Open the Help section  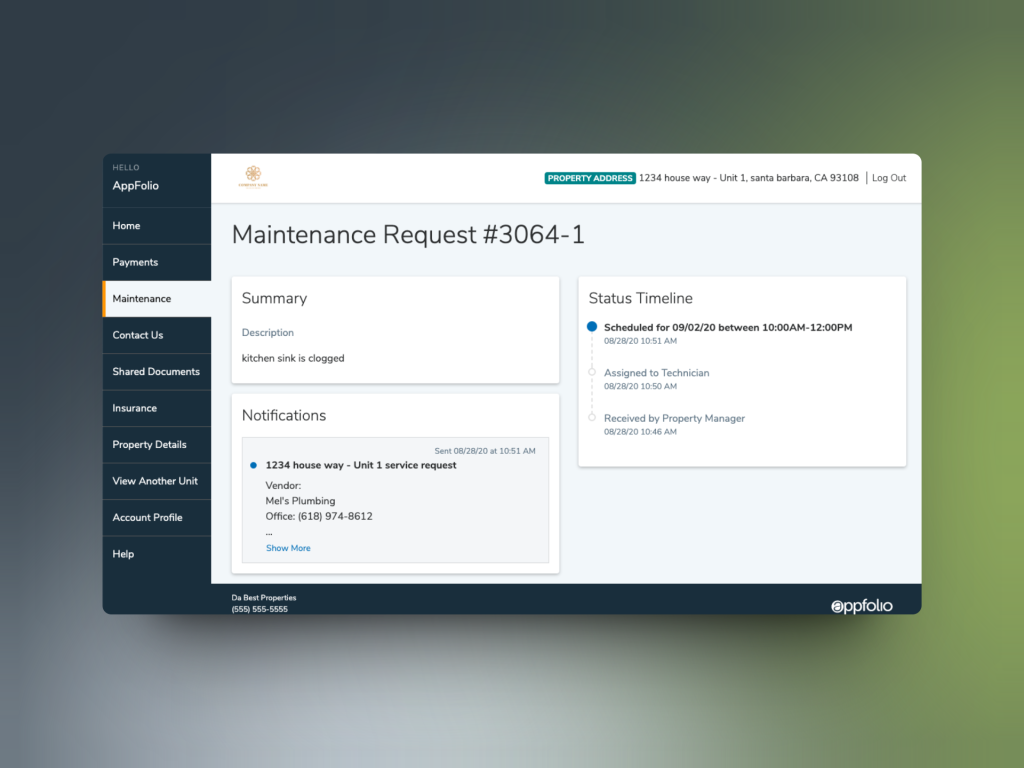pyautogui.click(x=156, y=553)
